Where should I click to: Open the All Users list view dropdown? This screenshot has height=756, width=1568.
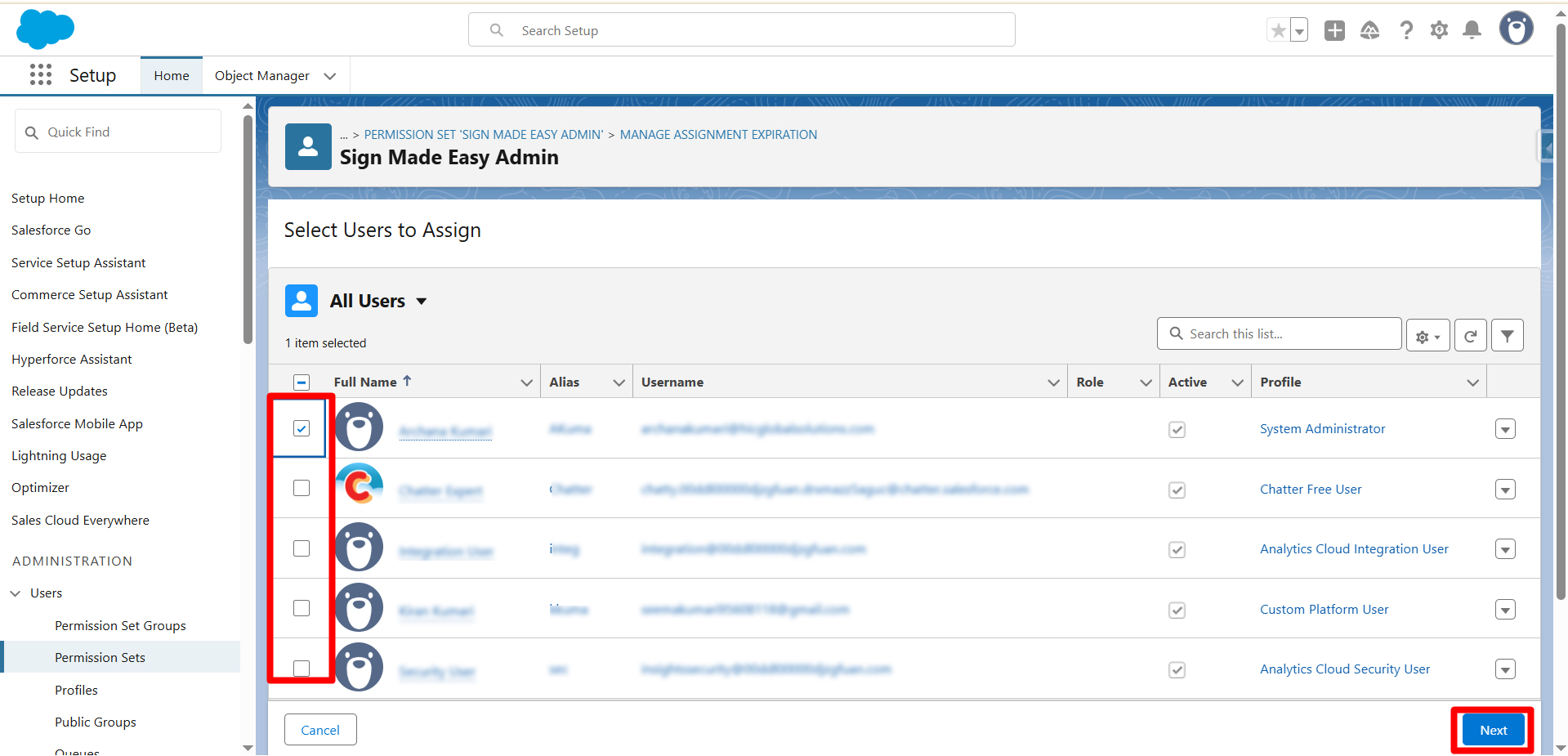422,302
